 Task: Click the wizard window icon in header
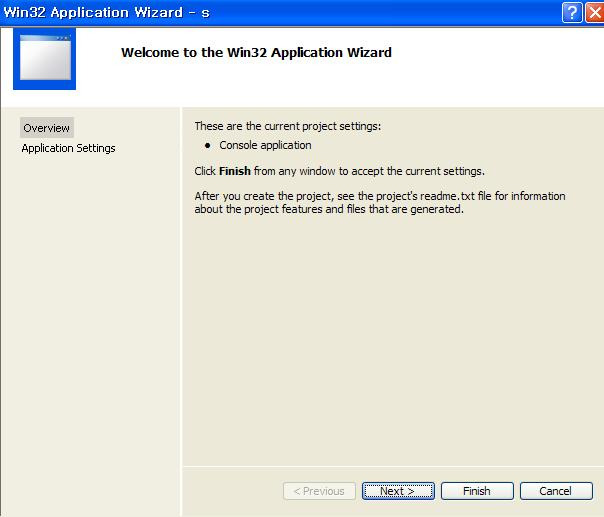pyautogui.click(x=45, y=59)
